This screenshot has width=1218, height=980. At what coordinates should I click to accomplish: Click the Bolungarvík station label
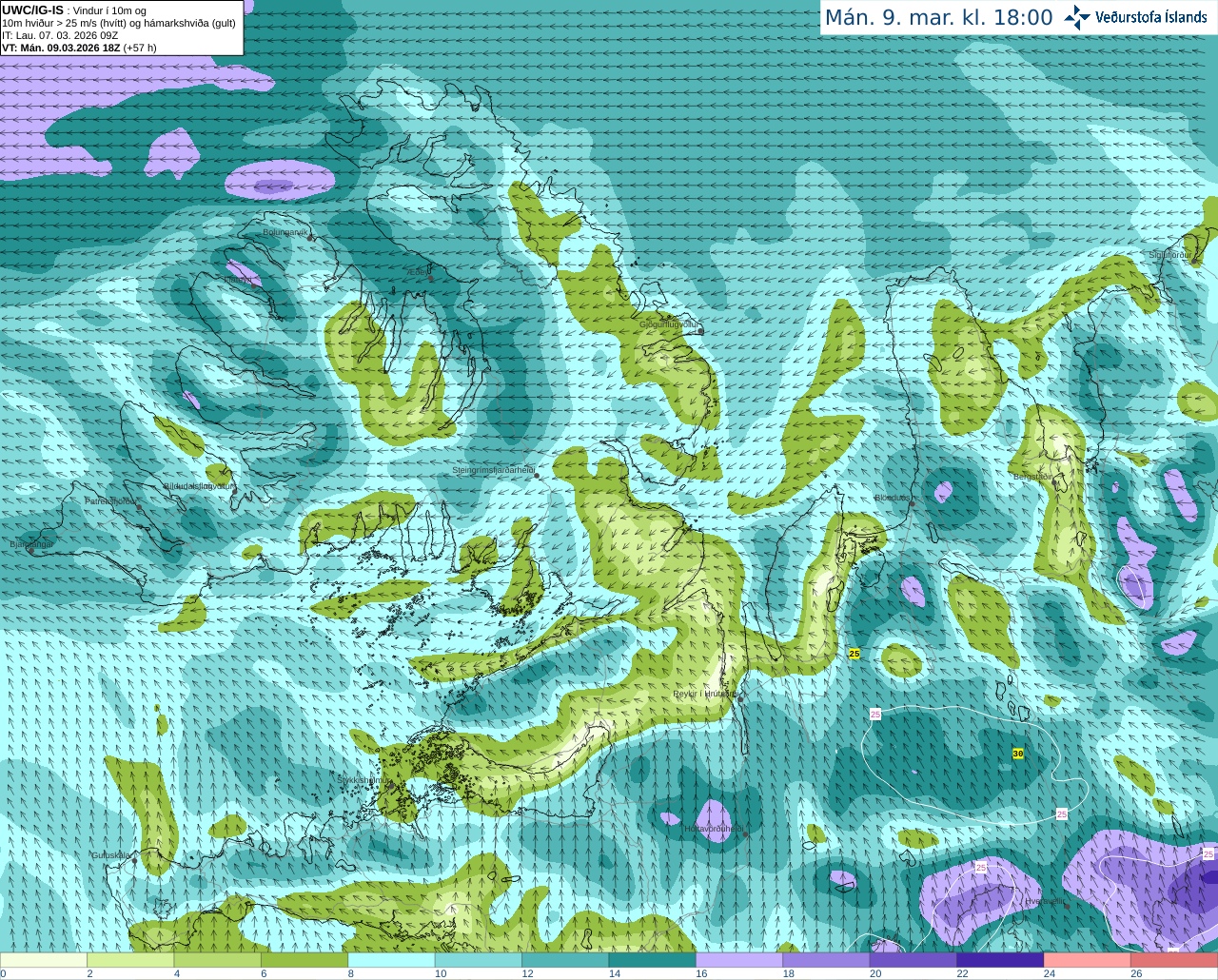point(285,232)
